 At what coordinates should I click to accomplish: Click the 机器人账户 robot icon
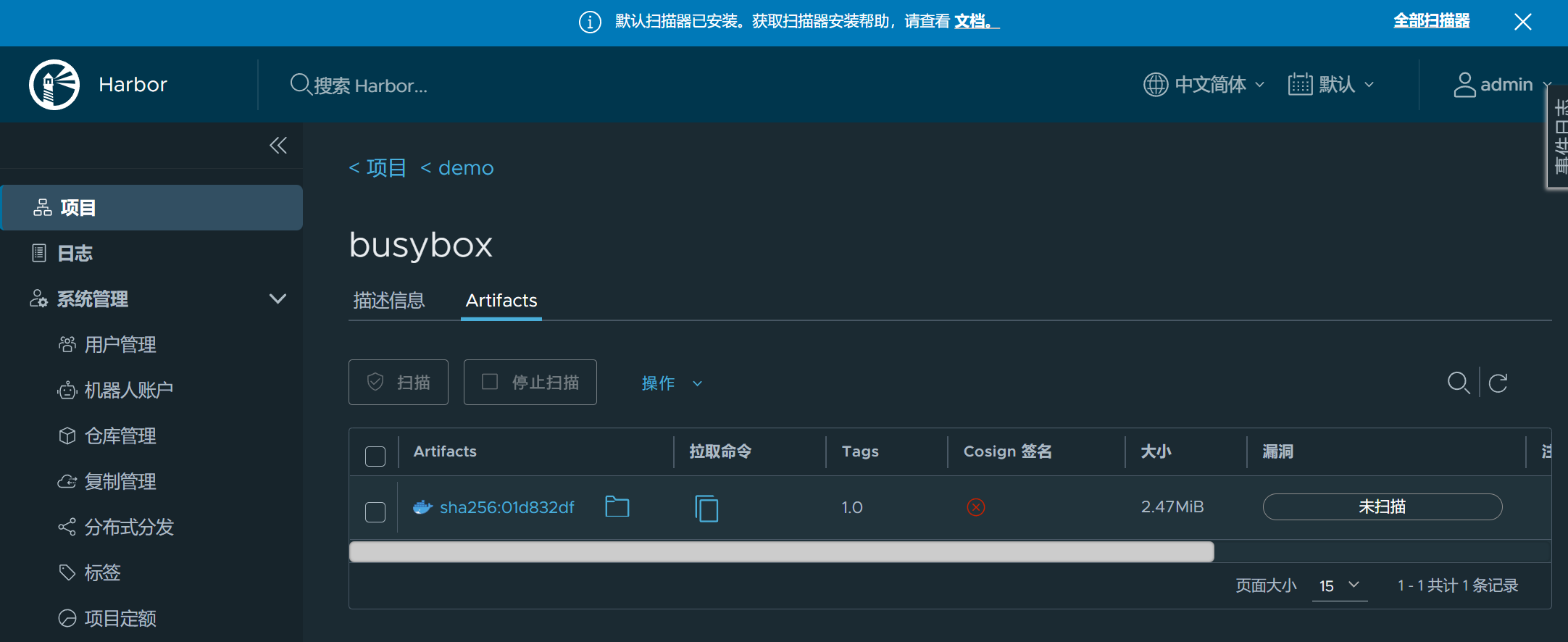(x=67, y=391)
